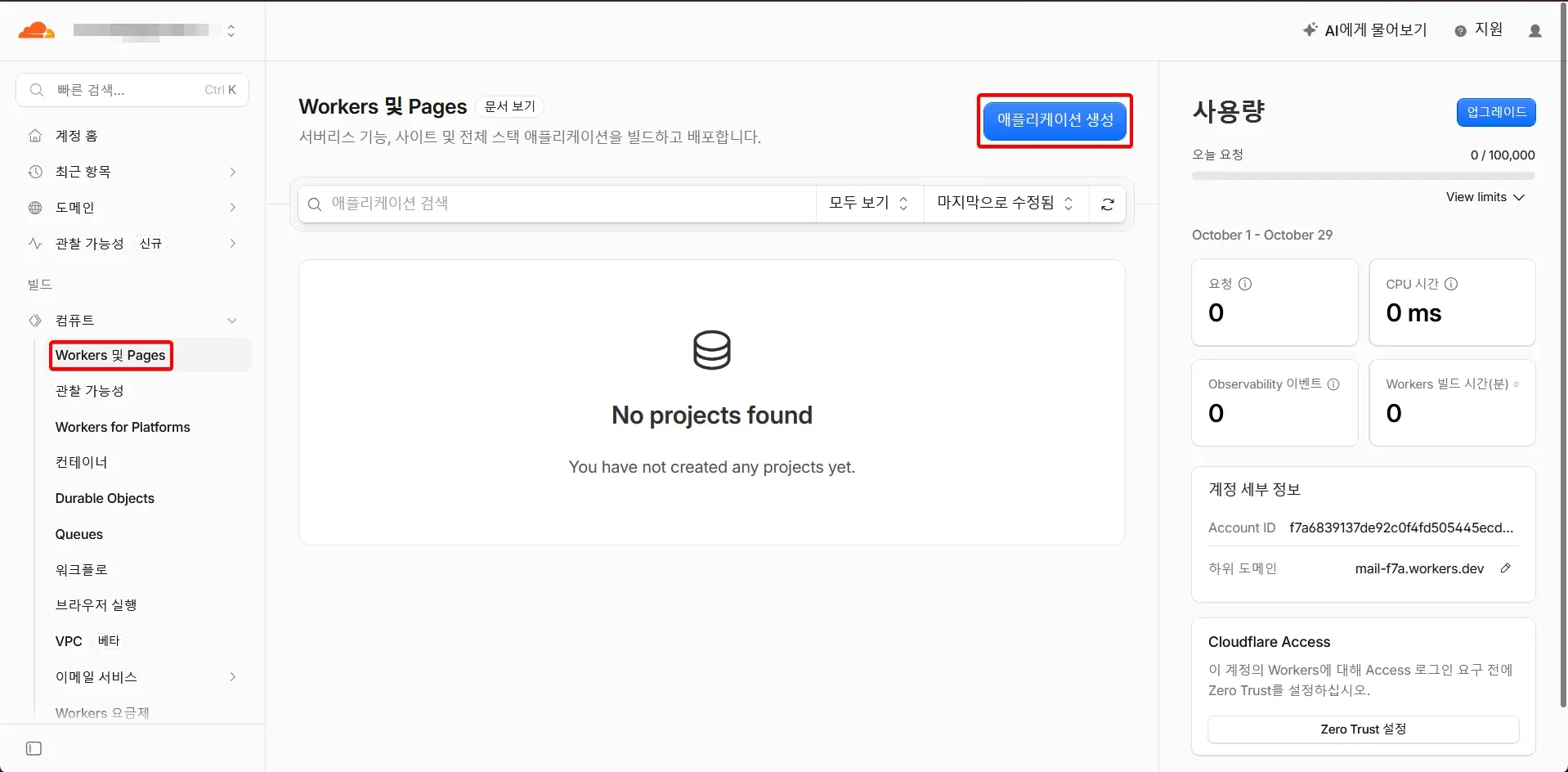Open Durable Objects
Image resolution: width=1568 pixels, height=772 pixels.
click(105, 498)
